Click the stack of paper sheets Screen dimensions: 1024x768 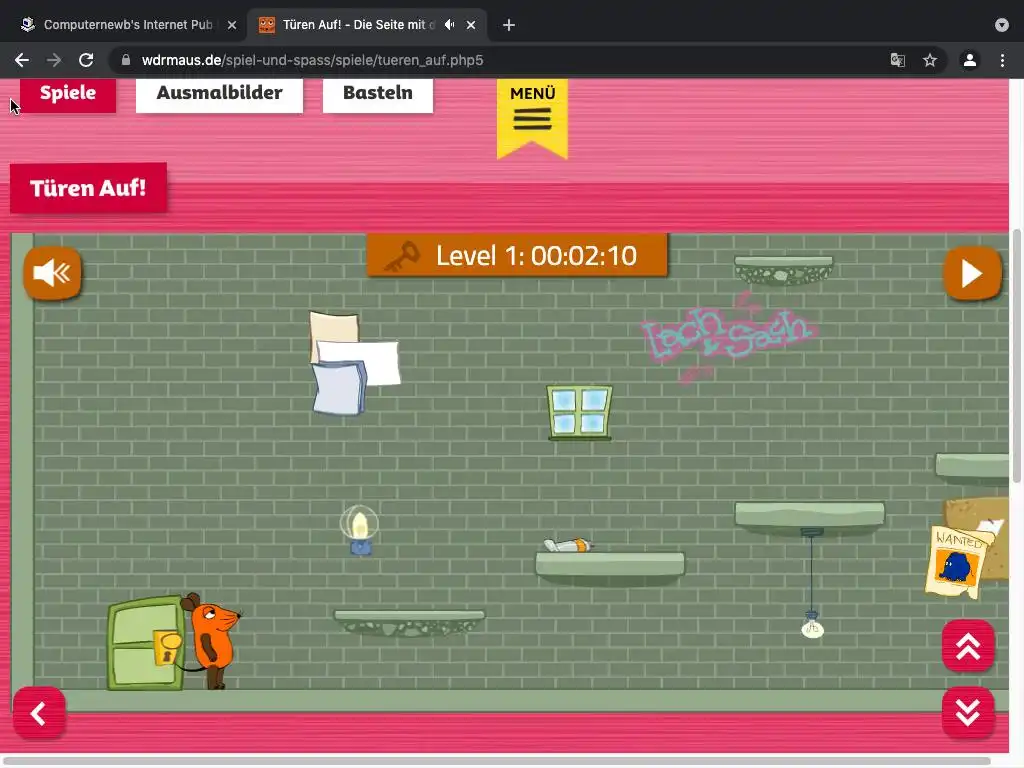pyautogui.click(x=355, y=363)
